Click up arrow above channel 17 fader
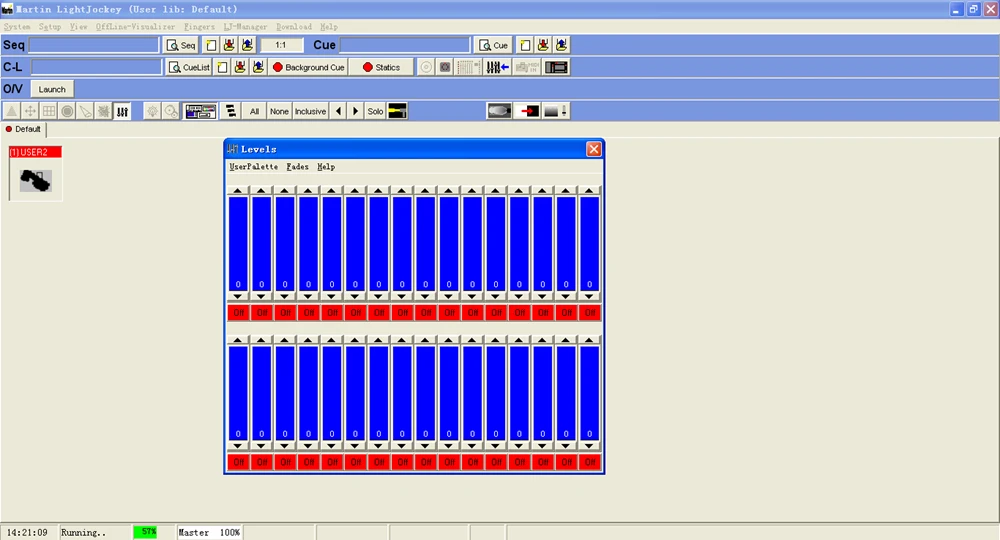 coord(238,340)
